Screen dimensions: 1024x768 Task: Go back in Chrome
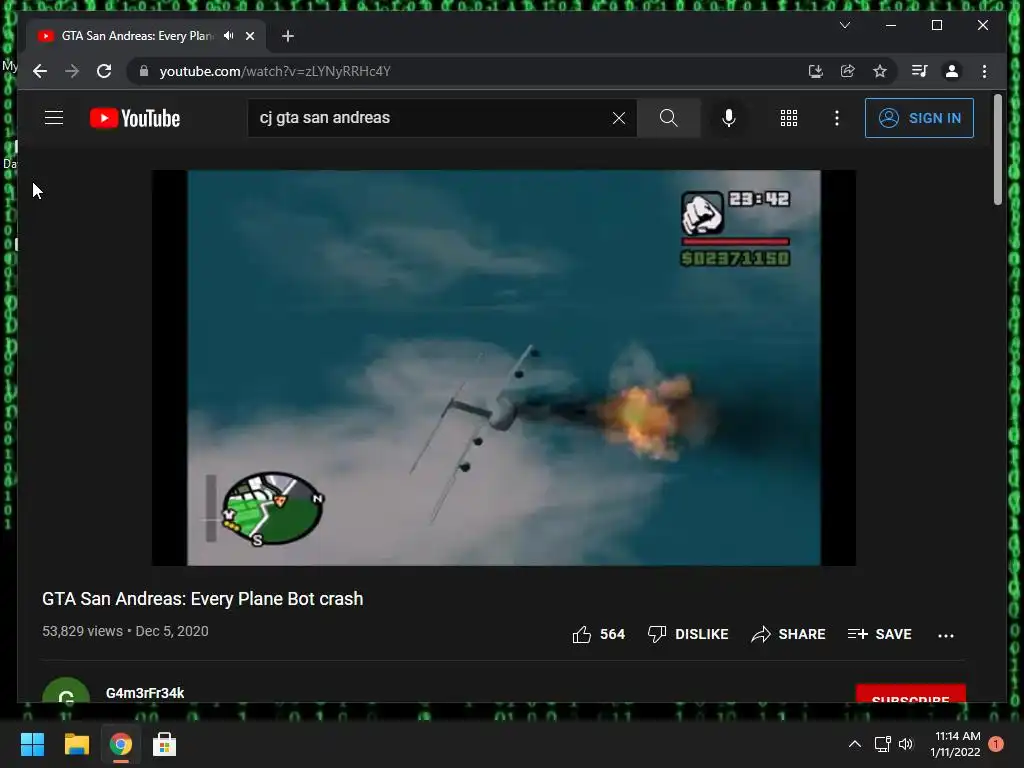coord(40,71)
